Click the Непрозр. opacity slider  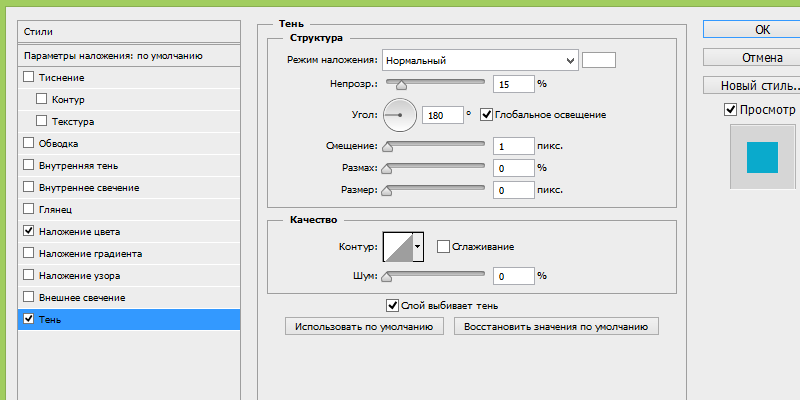pos(434,84)
